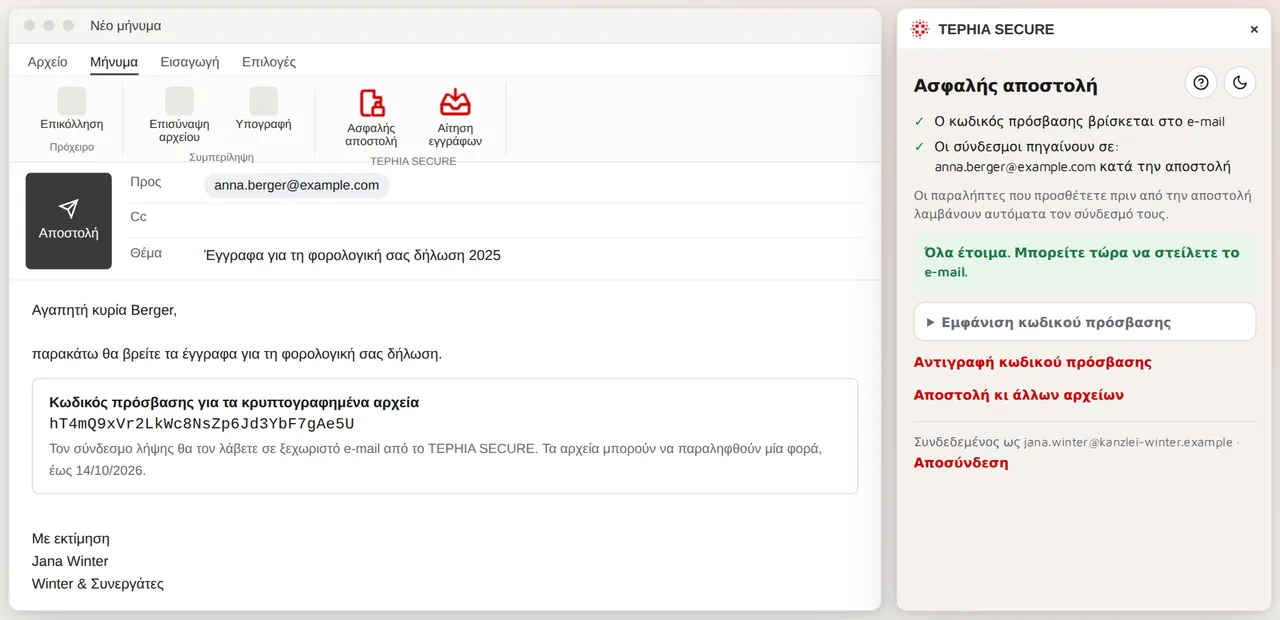
Task: Click Αντιγραφή κωδικού πρόσβασης link
Action: pyautogui.click(x=1033, y=362)
